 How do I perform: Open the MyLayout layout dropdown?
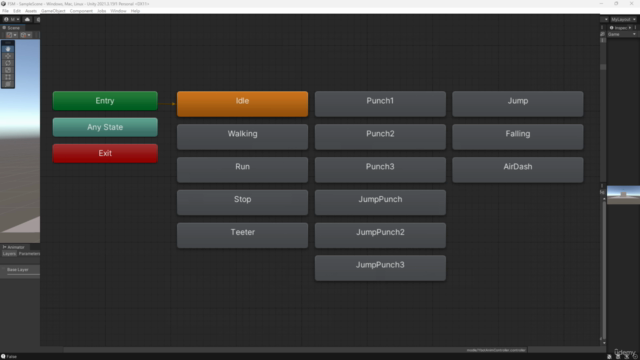(623, 19)
